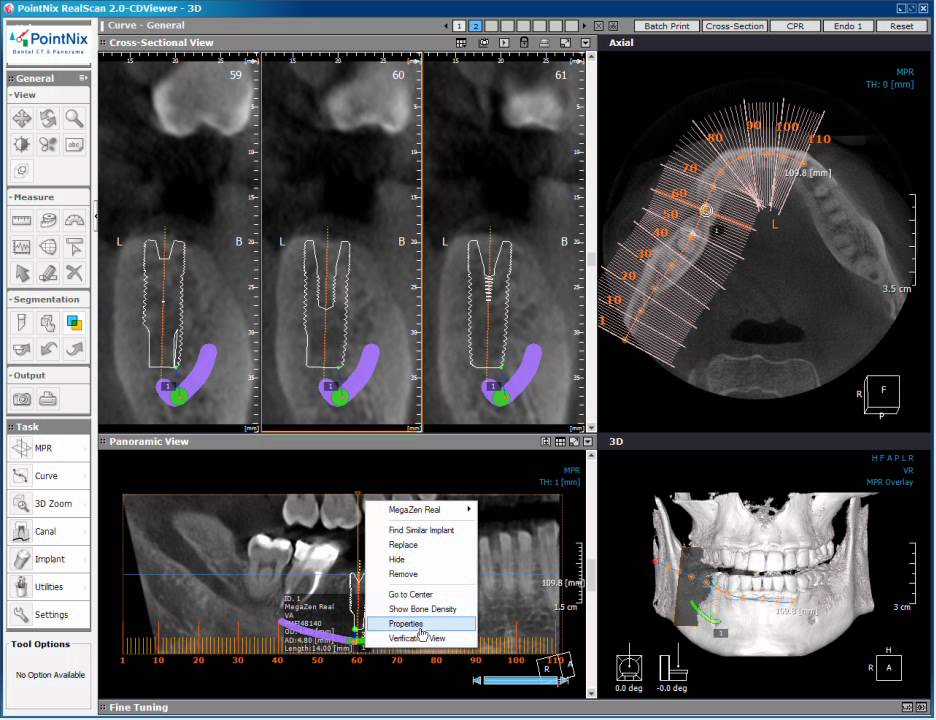Choose Remove in the context menu
This screenshot has height=720, width=936.
click(x=421, y=574)
